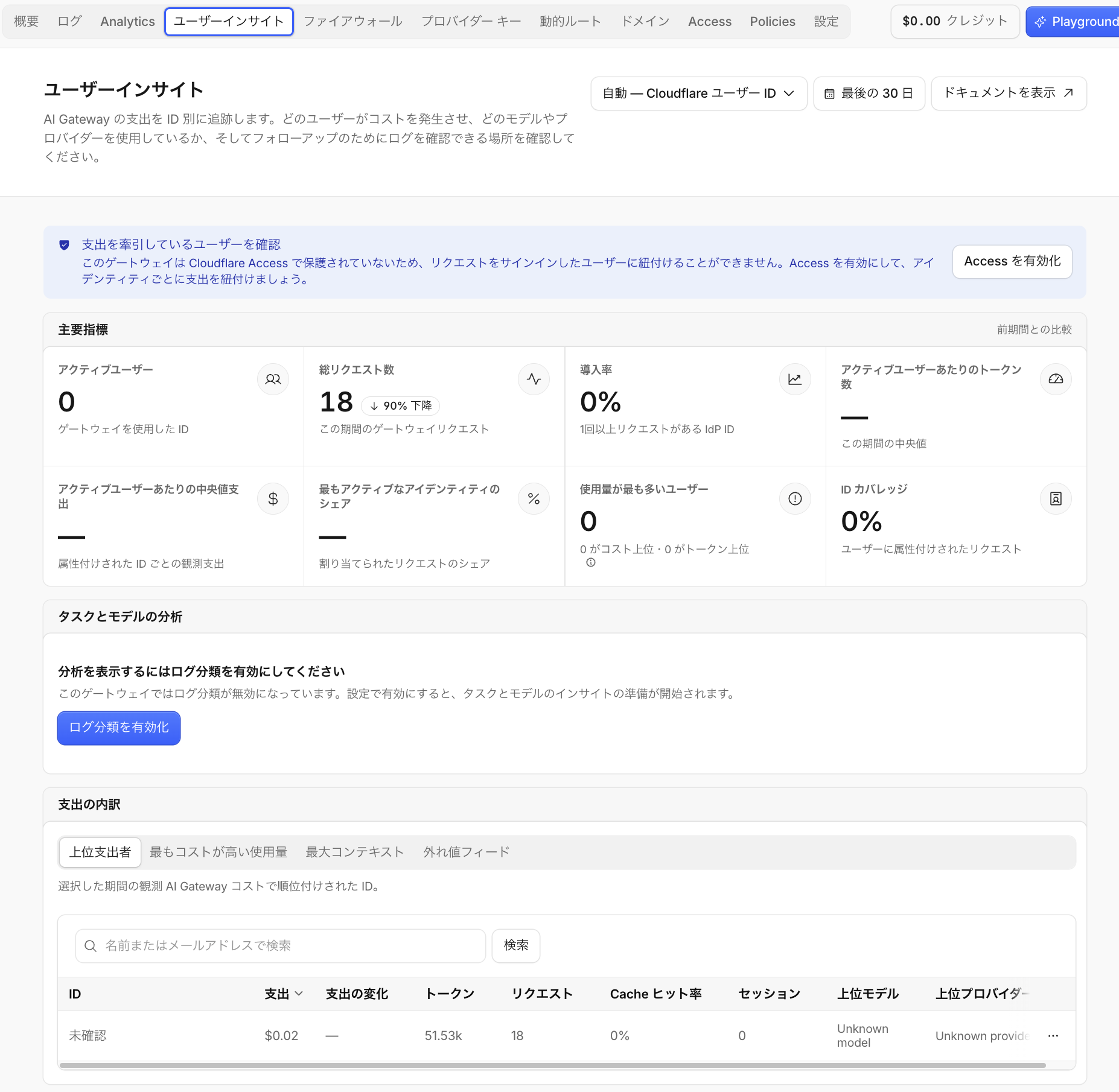Screen dimensions: 1119x1092
Task: Click the 未確認 ID cell
Action: [x=88, y=1036]
